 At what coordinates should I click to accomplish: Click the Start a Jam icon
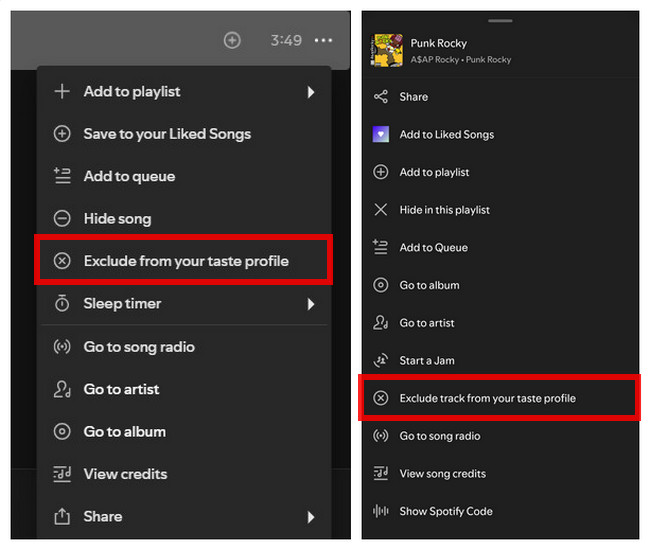[x=380, y=361]
